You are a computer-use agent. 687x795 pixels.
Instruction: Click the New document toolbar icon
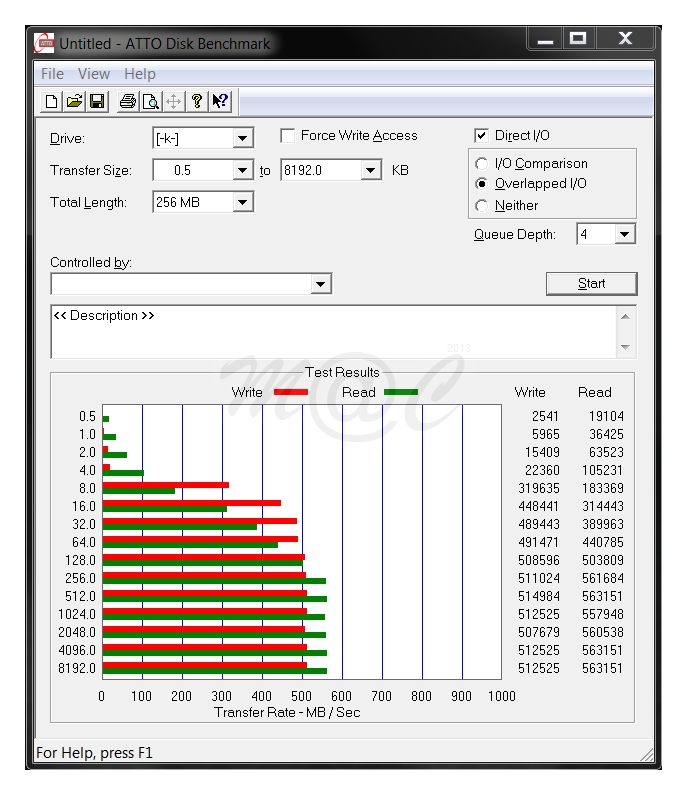tap(51, 101)
